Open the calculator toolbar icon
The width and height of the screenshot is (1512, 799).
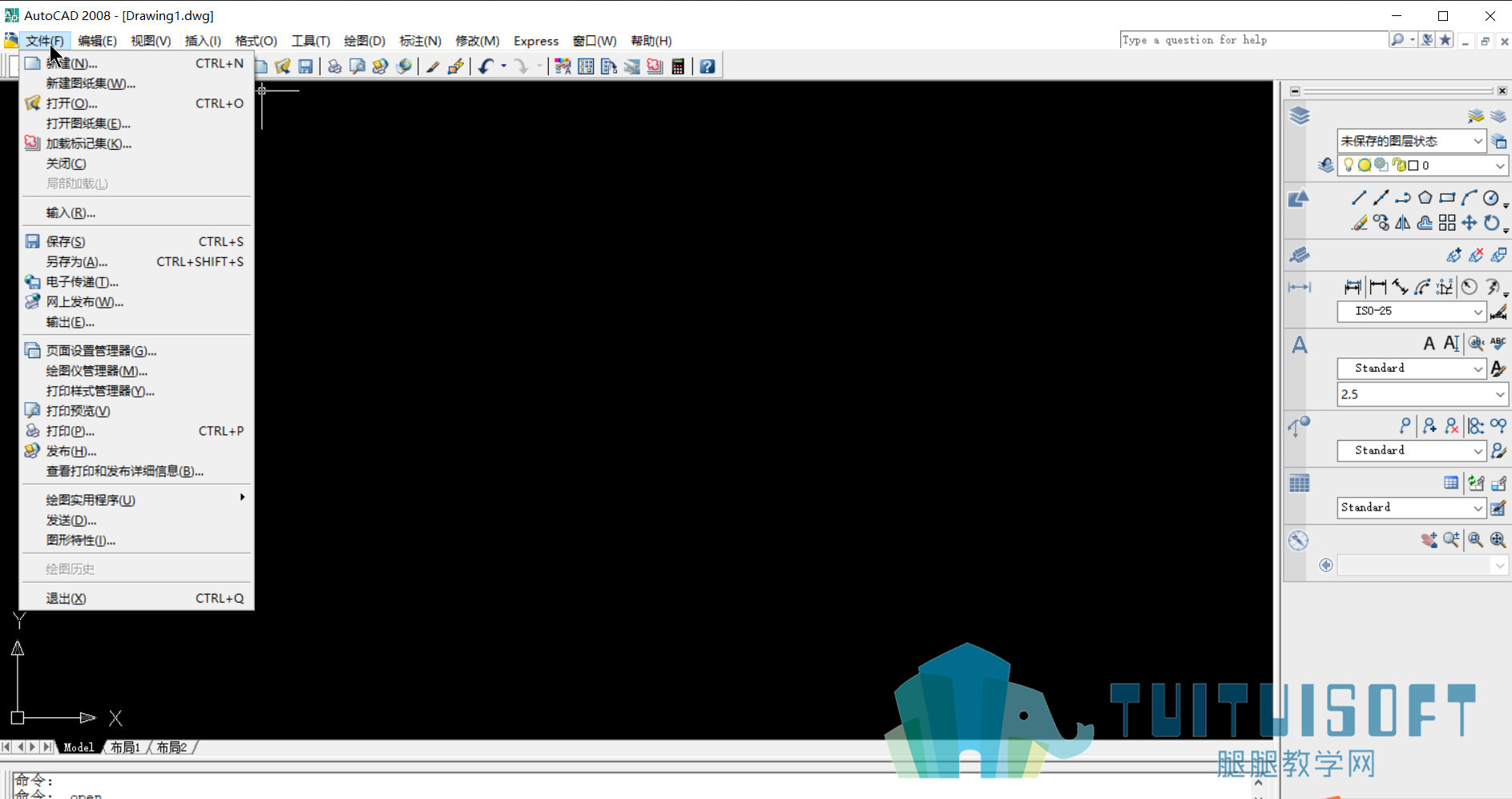(678, 67)
